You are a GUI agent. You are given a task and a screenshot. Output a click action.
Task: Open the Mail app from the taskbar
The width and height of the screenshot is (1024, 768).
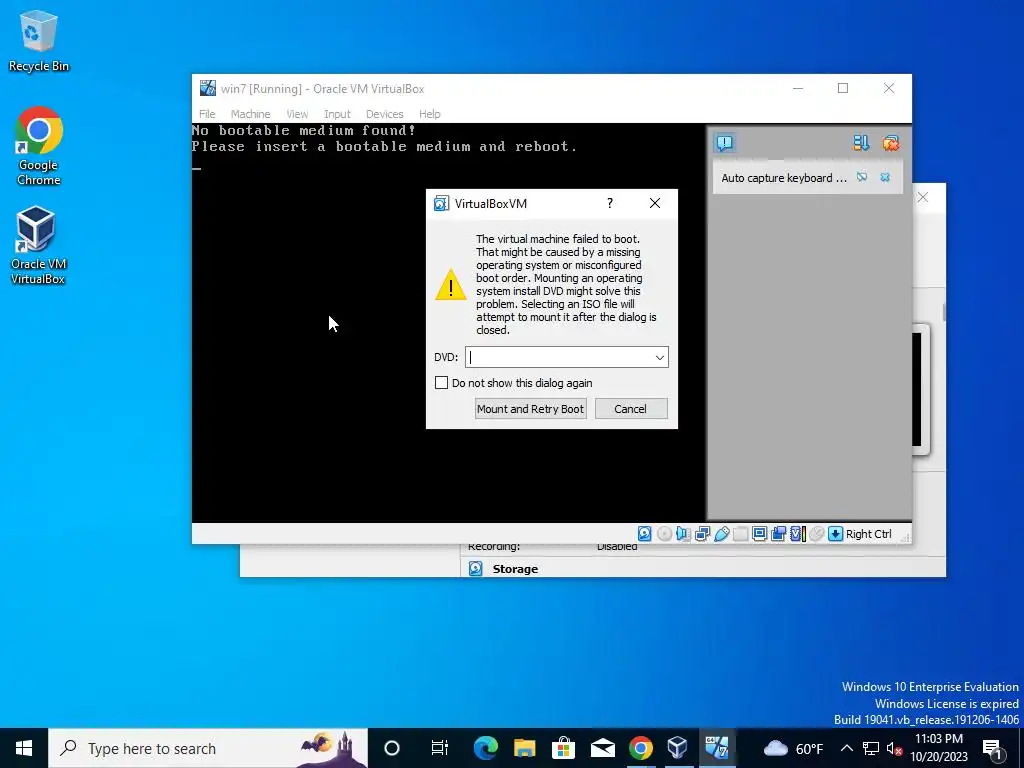(602, 748)
